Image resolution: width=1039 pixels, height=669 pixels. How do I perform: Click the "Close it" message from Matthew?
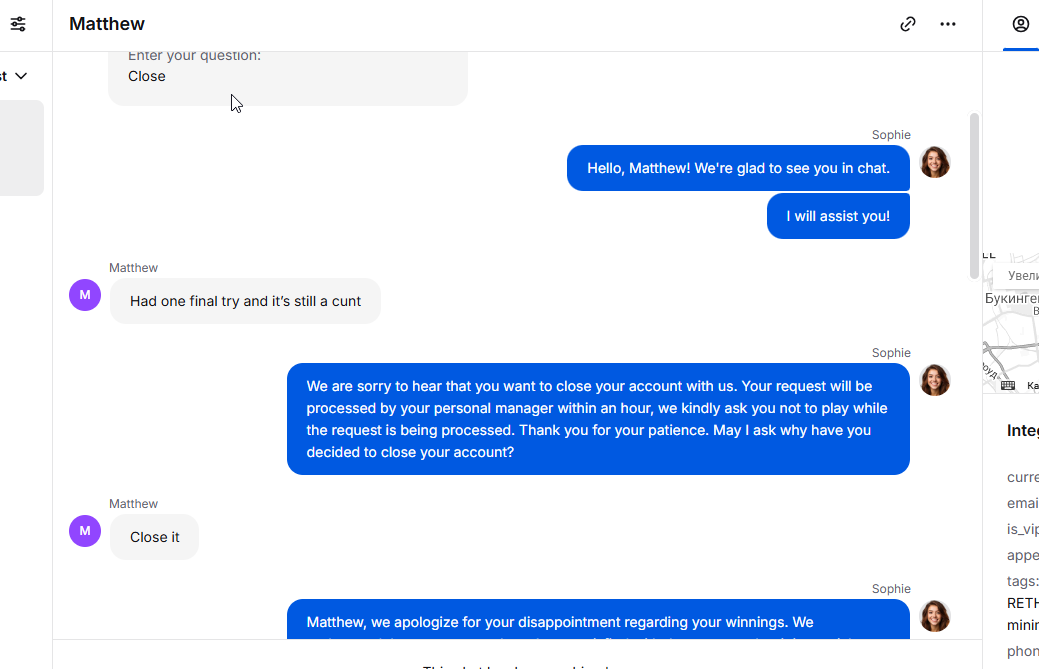(155, 537)
